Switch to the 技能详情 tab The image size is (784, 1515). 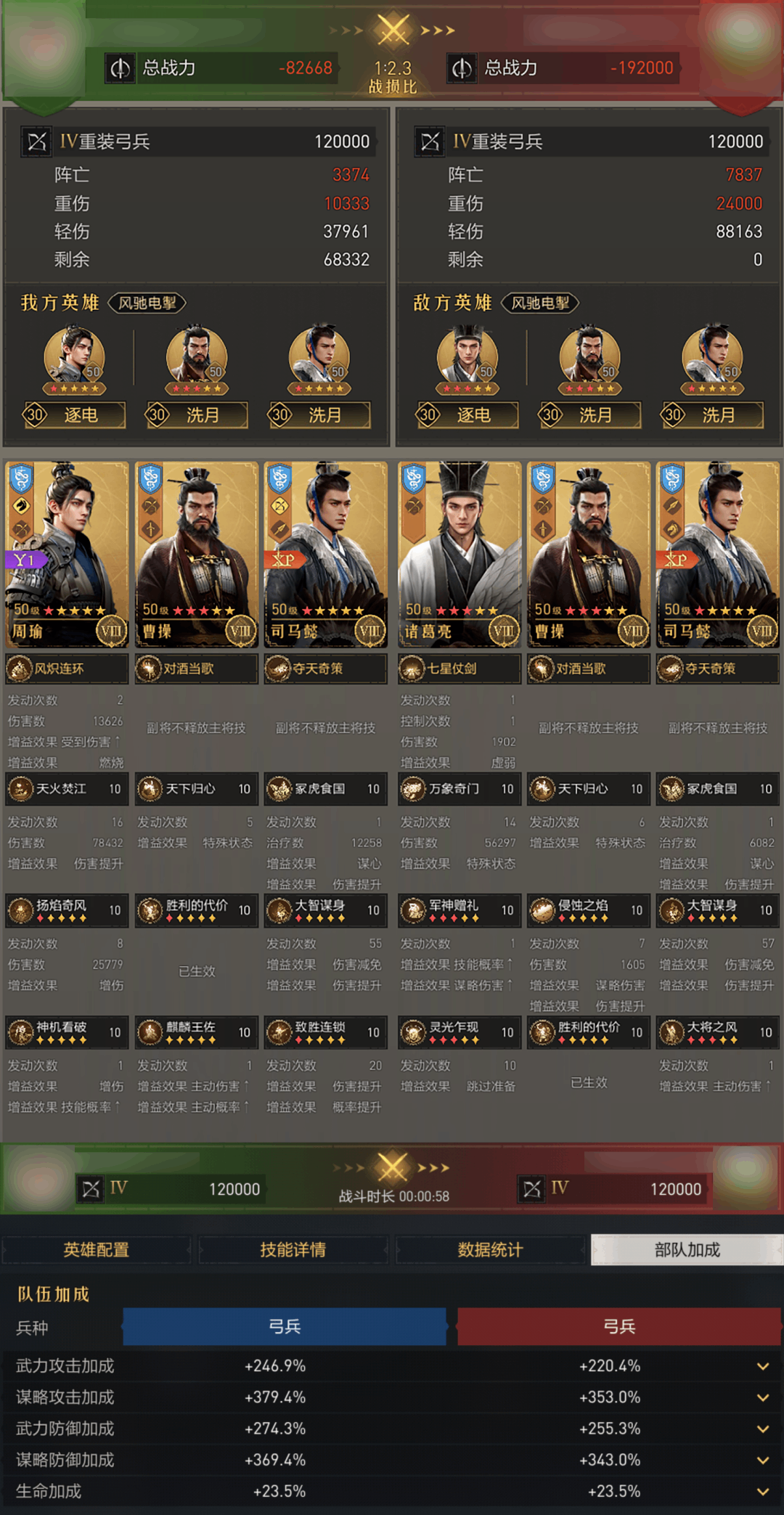[293, 1249]
